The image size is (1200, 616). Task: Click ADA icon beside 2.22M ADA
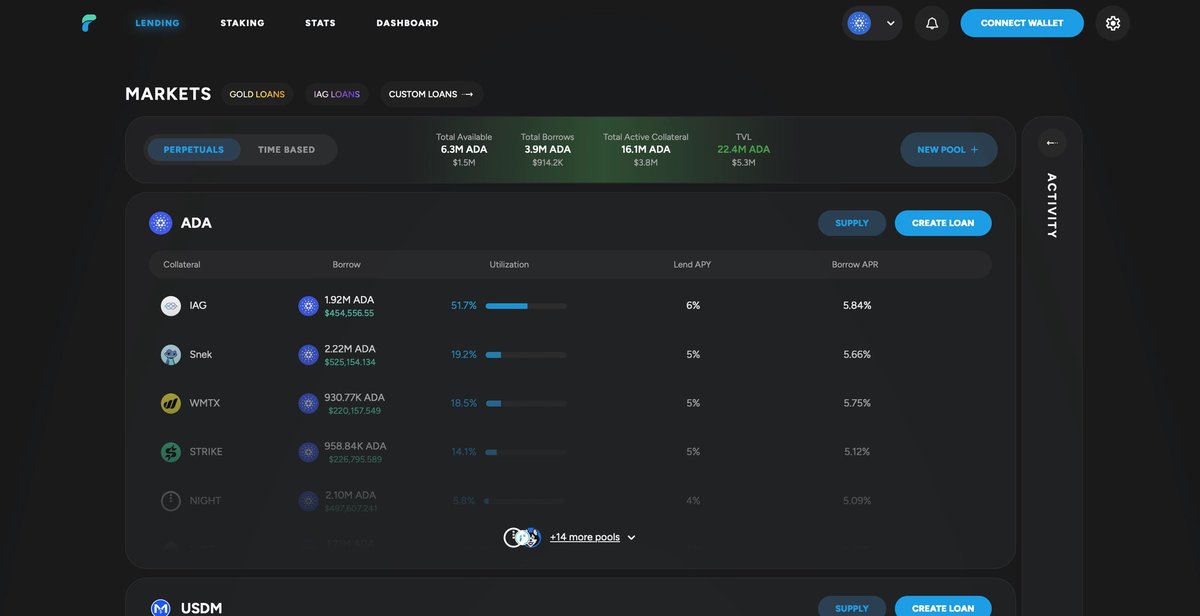308,355
